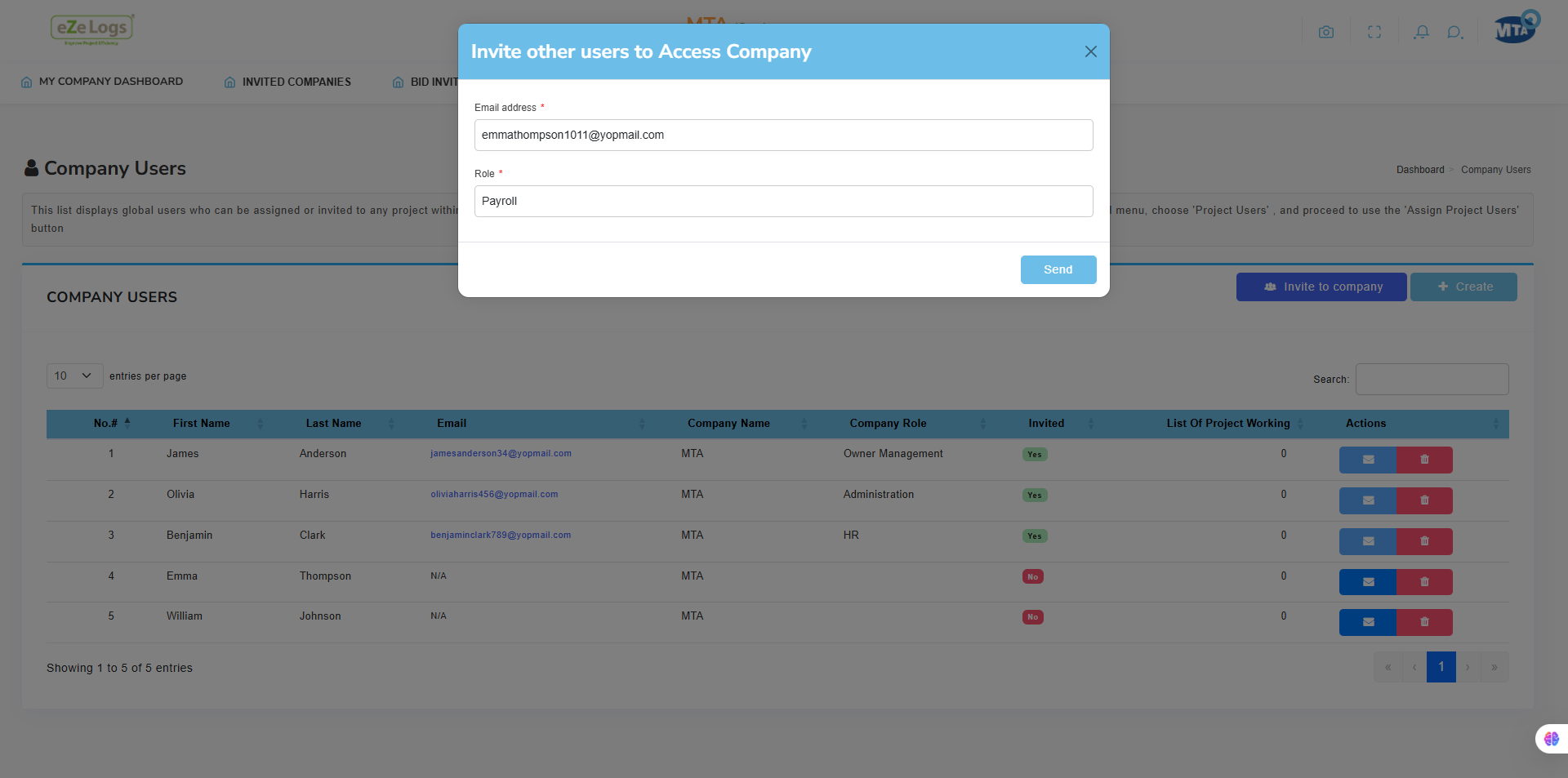Click the Invite to company button
This screenshot has height=778, width=1568.
coord(1321,287)
